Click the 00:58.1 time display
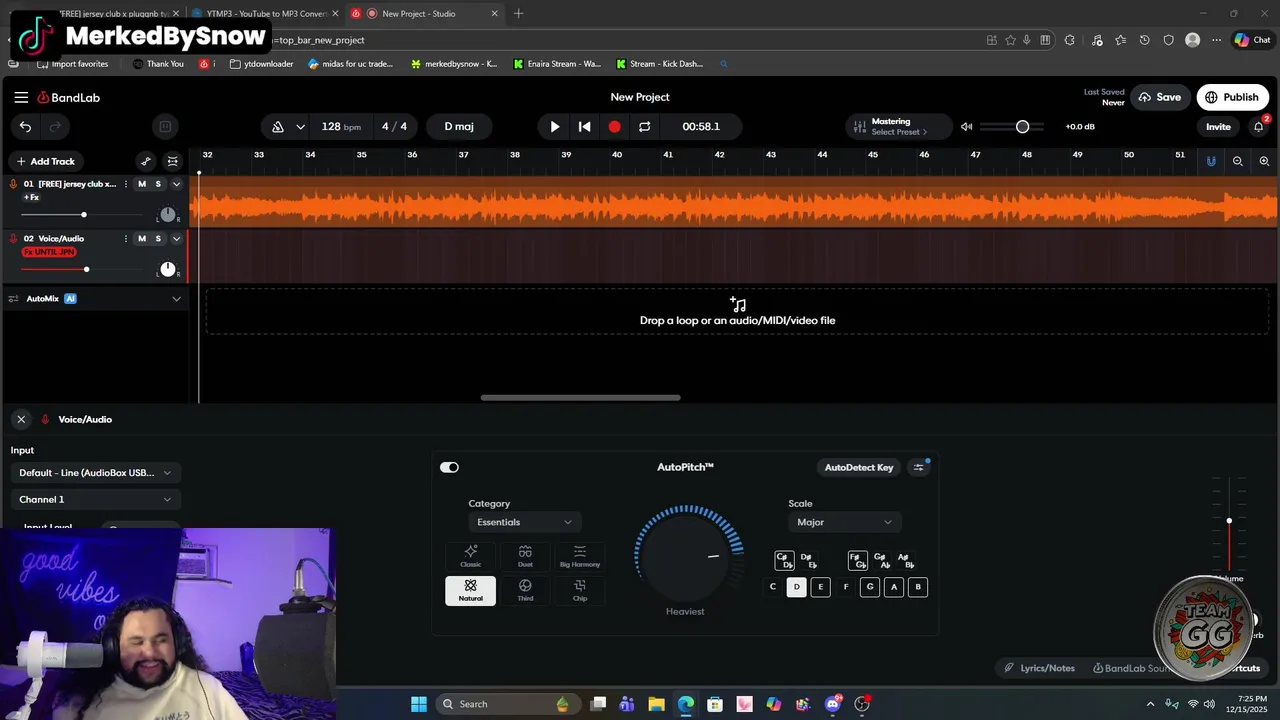The width and height of the screenshot is (1280, 720). pyautogui.click(x=701, y=127)
